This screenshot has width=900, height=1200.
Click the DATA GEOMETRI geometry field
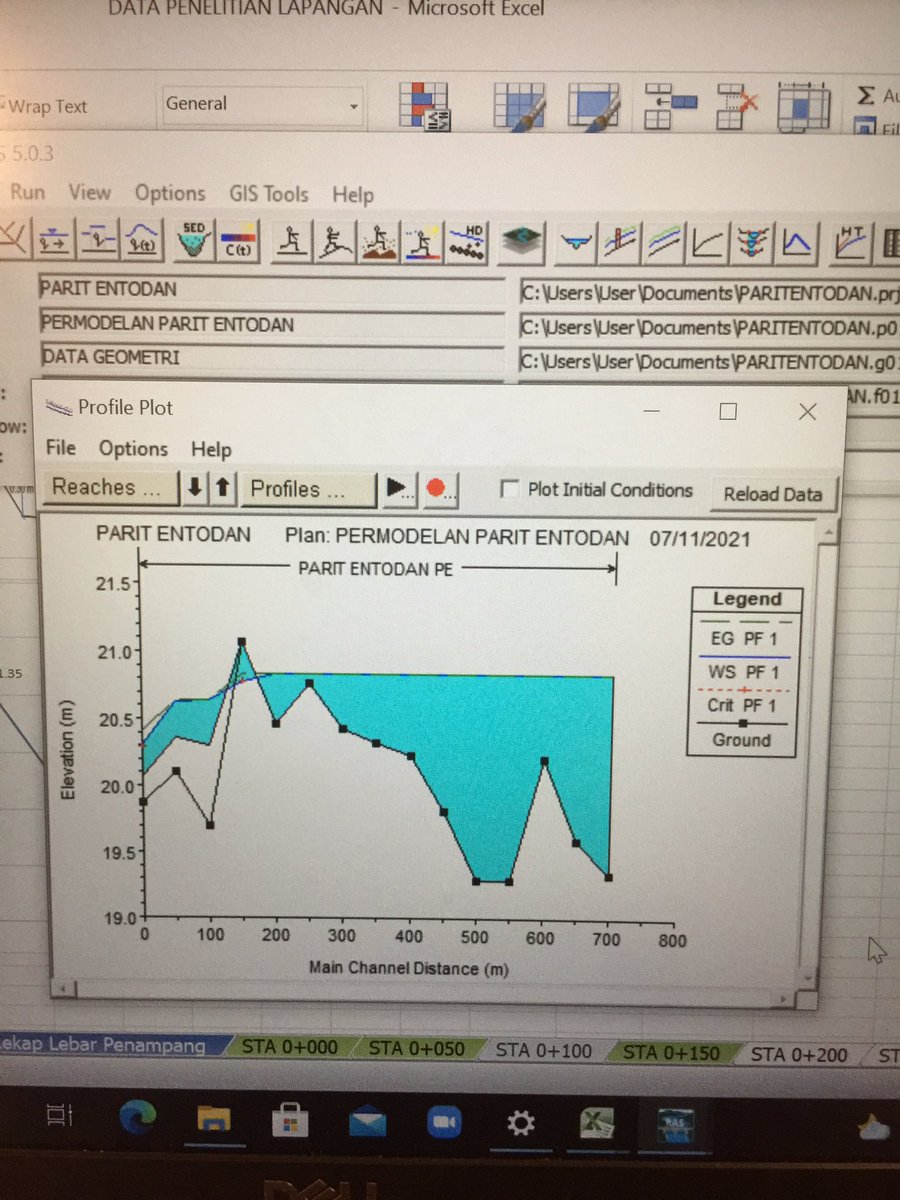[271, 357]
